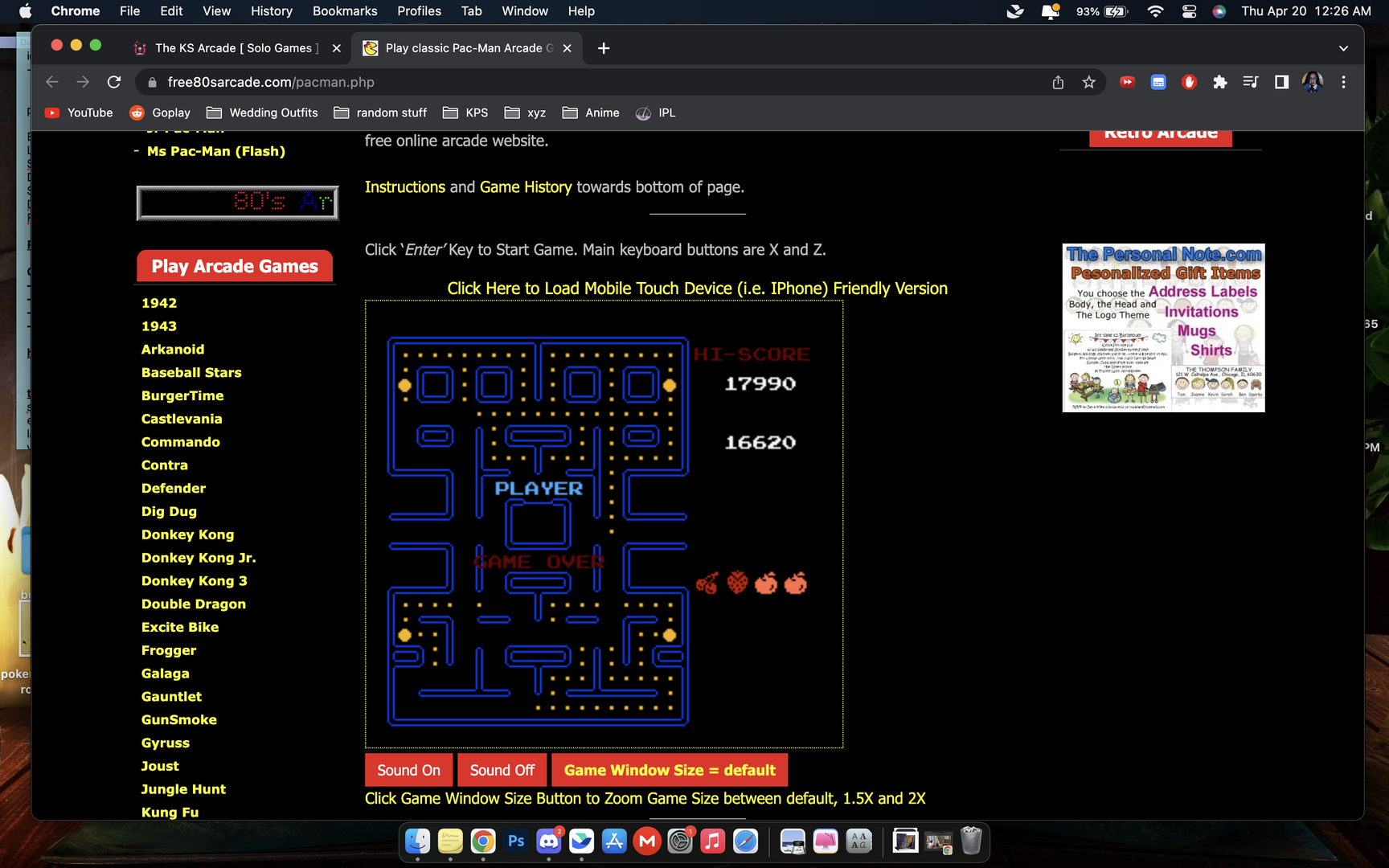1389x868 pixels.
Task: Select the Play classic Pac-Man tab
Action: [469, 48]
